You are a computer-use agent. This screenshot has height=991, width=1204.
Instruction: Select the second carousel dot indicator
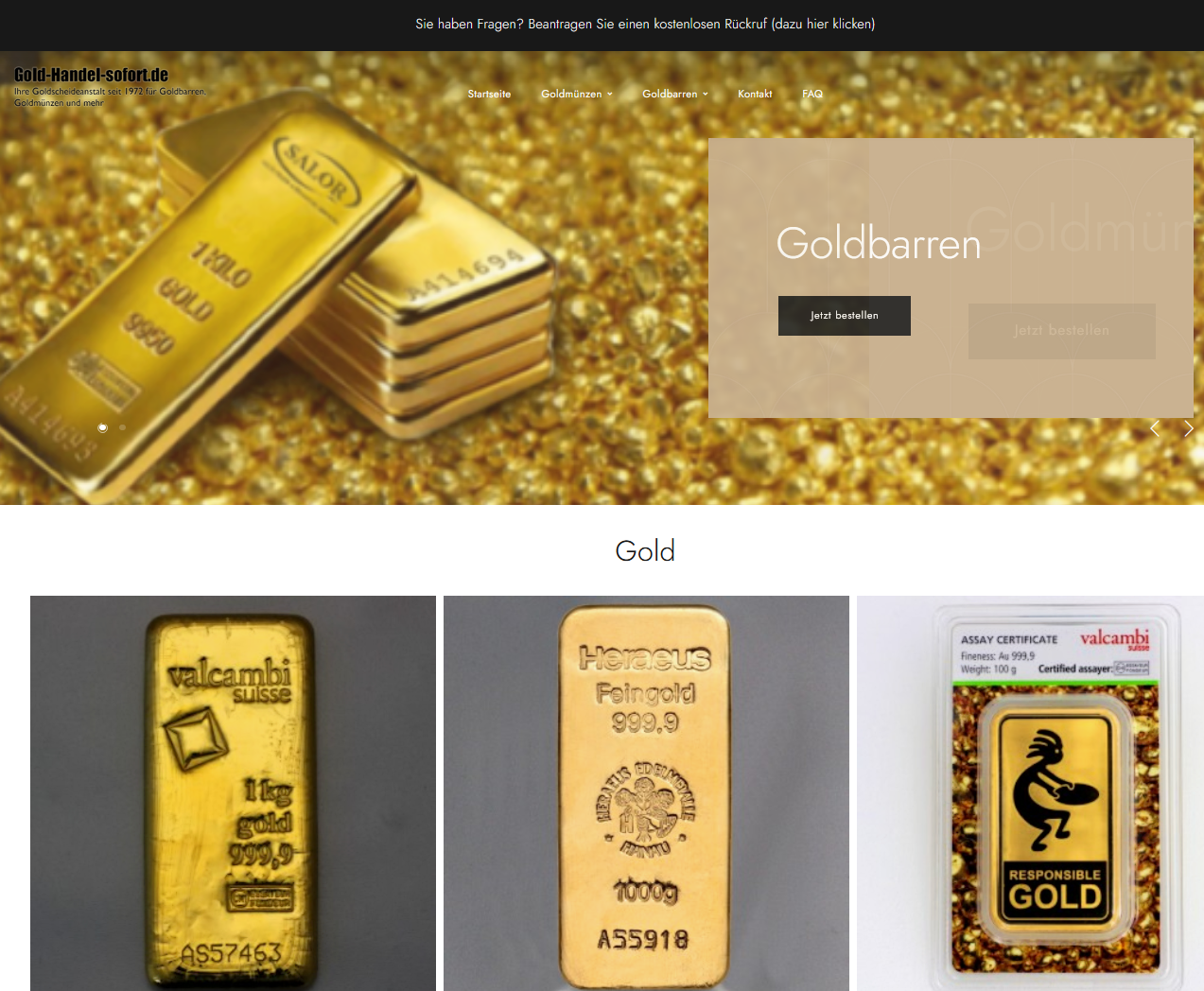coord(122,427)
